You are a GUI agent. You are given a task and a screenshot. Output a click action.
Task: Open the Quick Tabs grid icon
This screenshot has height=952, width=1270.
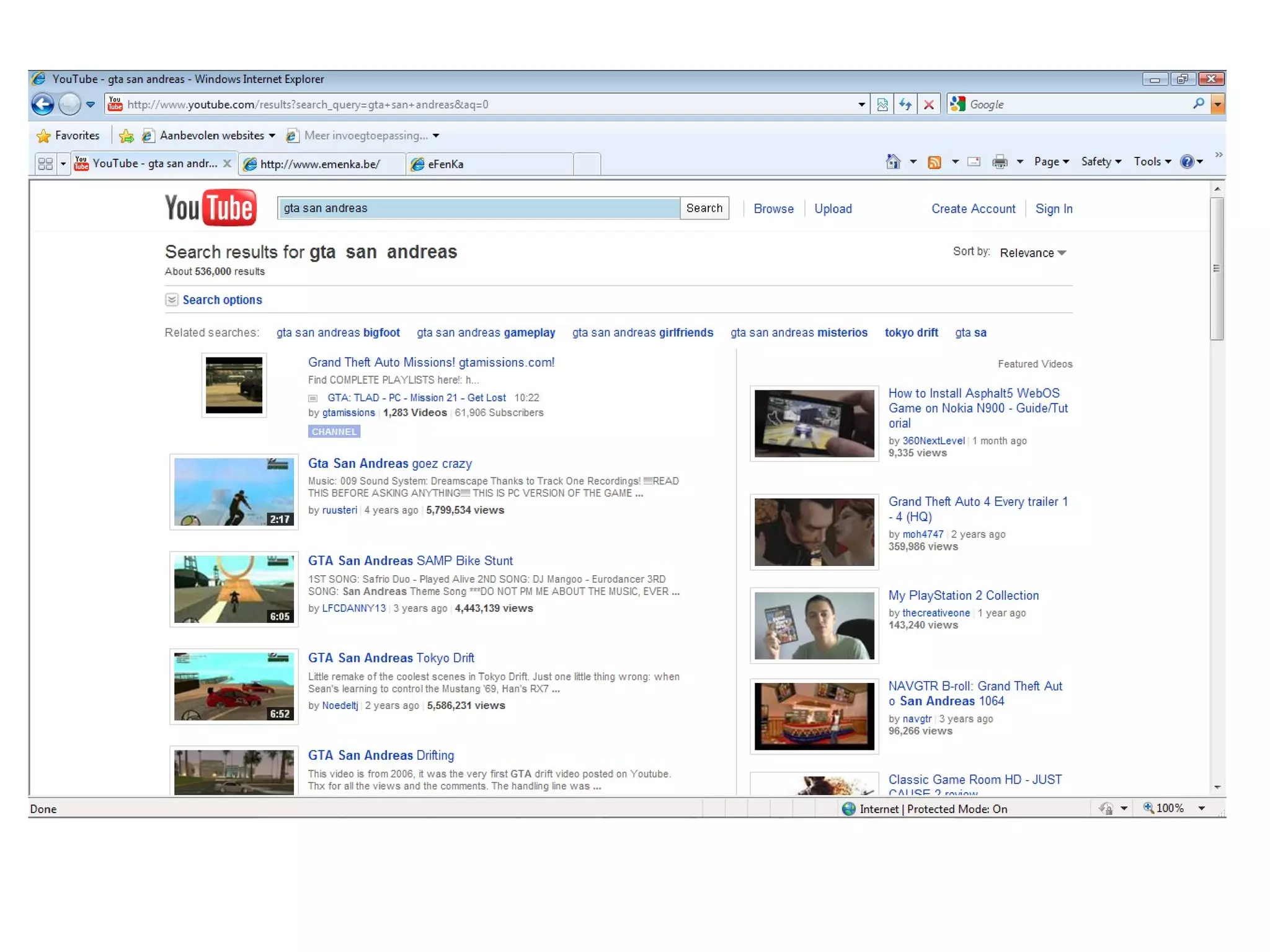click(45, 164)
